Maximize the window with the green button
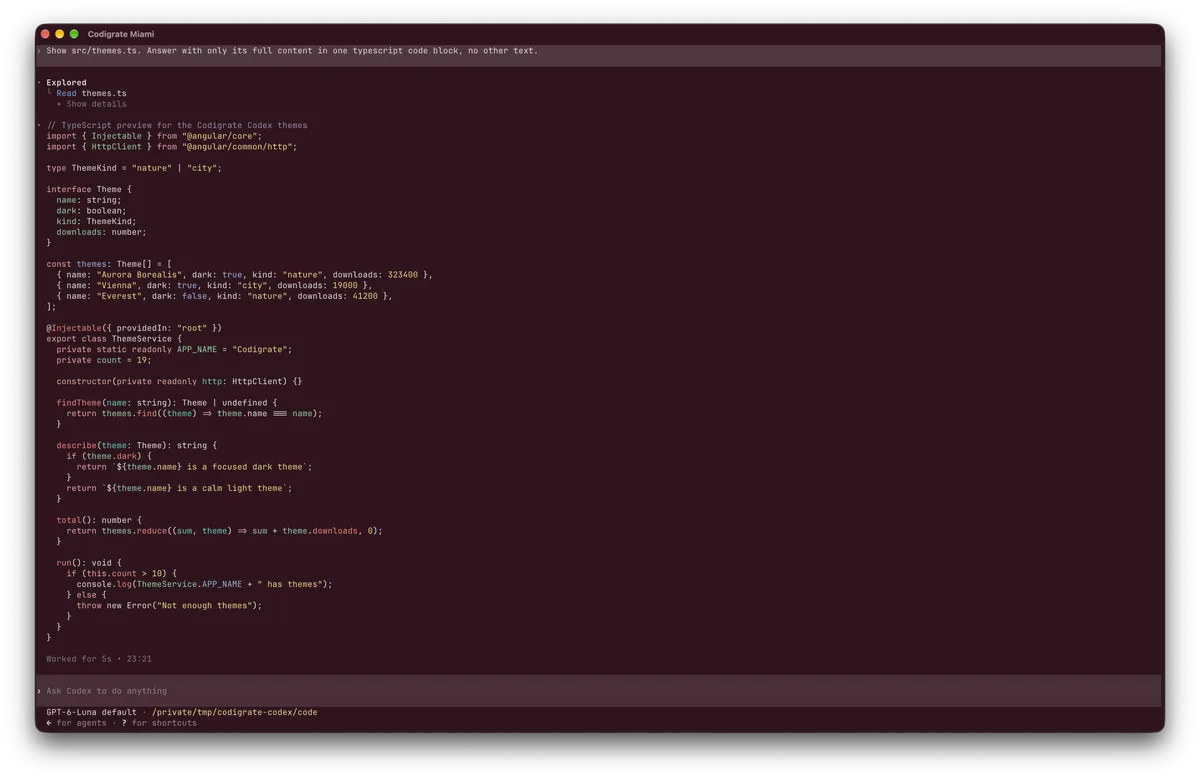 pos(74,34)
